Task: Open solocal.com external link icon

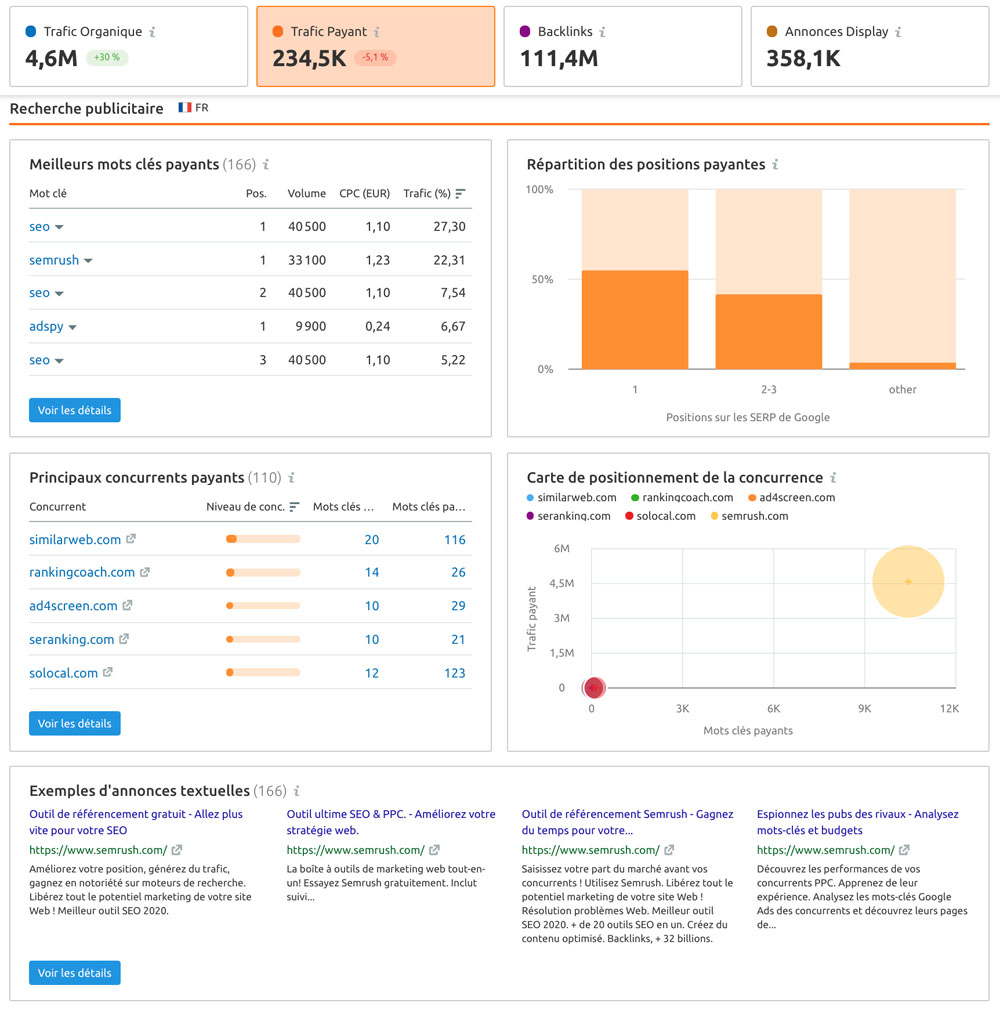Action: [108, 673]
